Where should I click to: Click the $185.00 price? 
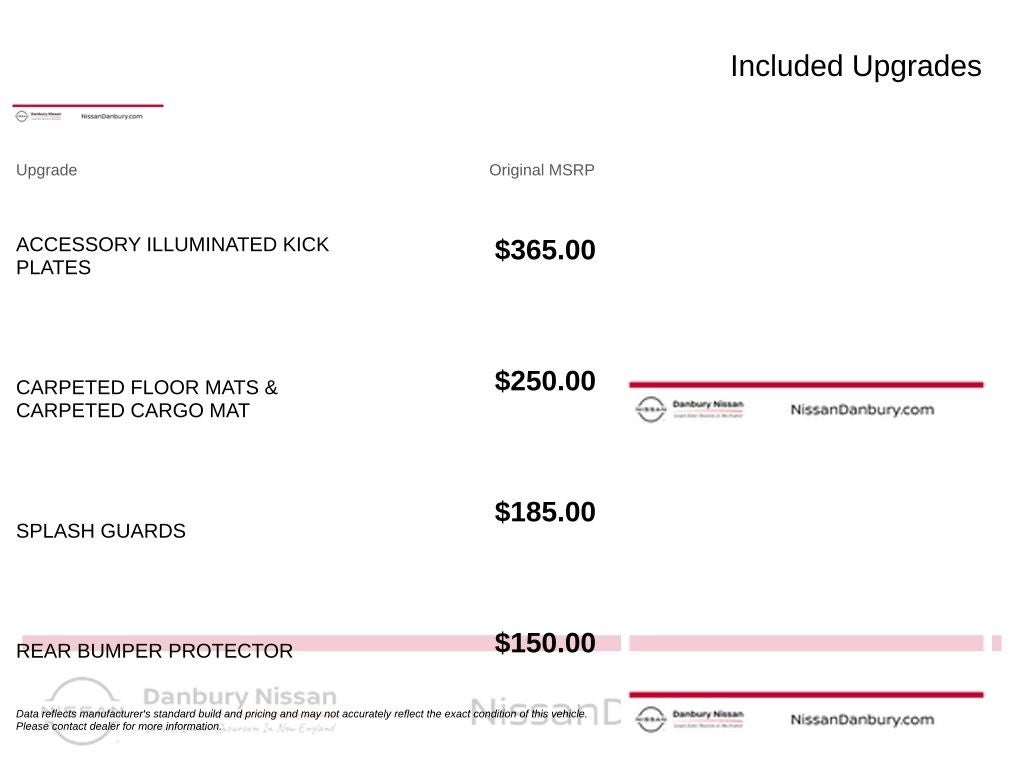(545, 512)
